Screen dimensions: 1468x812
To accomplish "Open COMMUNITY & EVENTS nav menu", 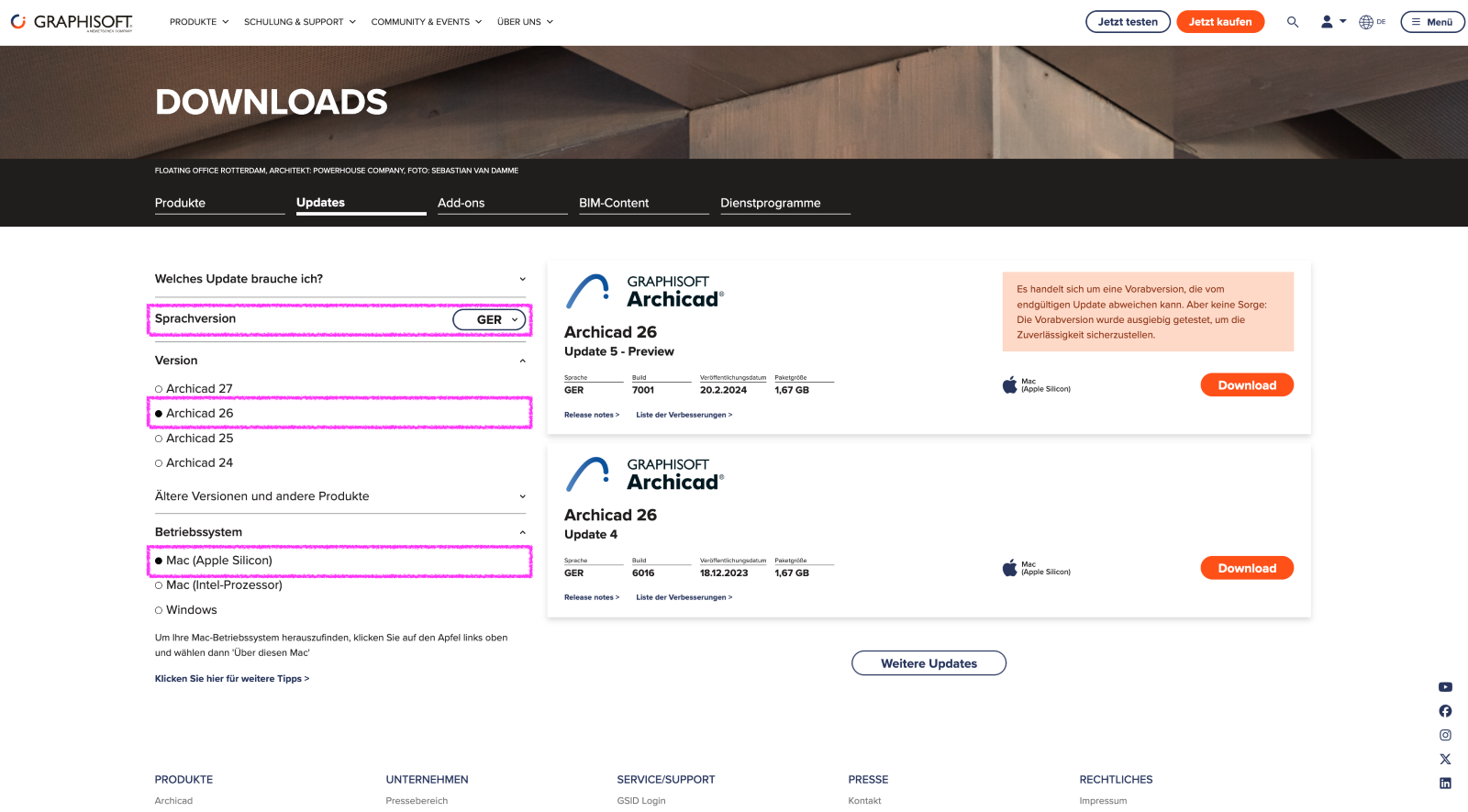I will click(x=427, y=22).
